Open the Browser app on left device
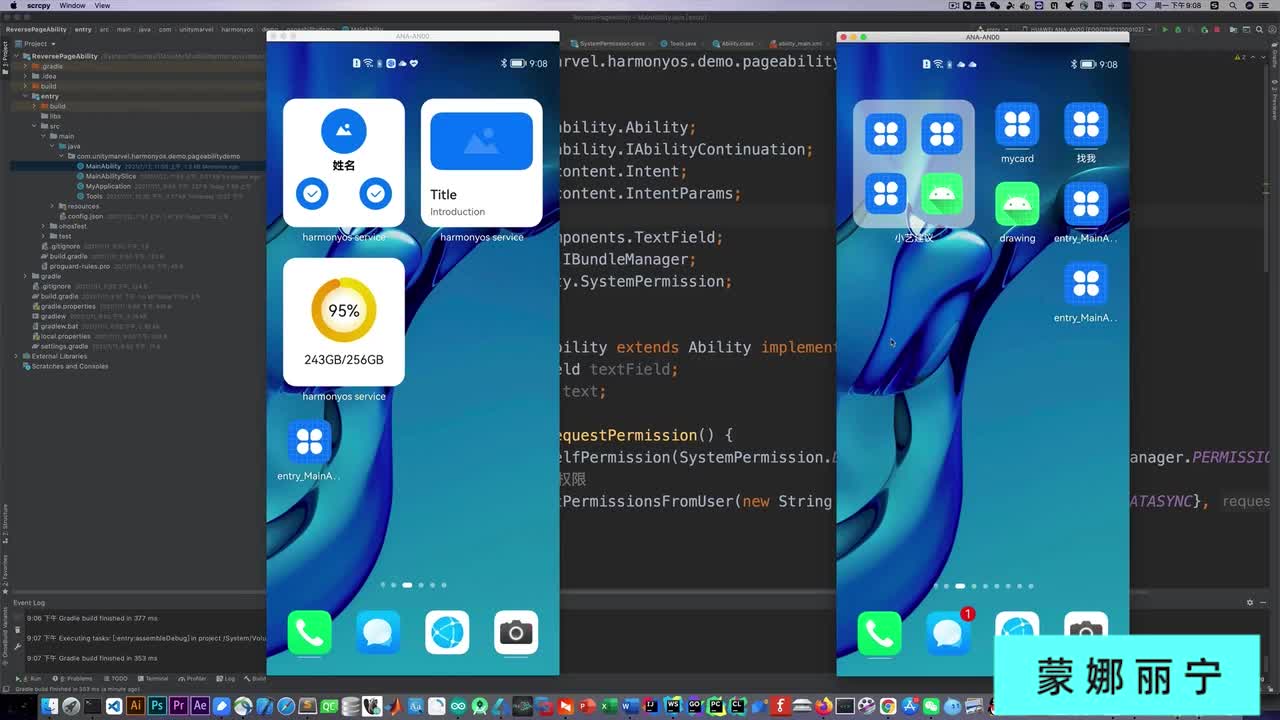The height and width of the screenshot is (720, 1280). 447,633
